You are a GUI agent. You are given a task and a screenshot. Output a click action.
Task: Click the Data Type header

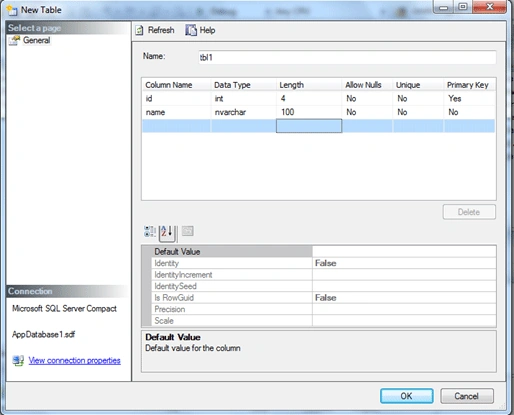tap(243, 85)
